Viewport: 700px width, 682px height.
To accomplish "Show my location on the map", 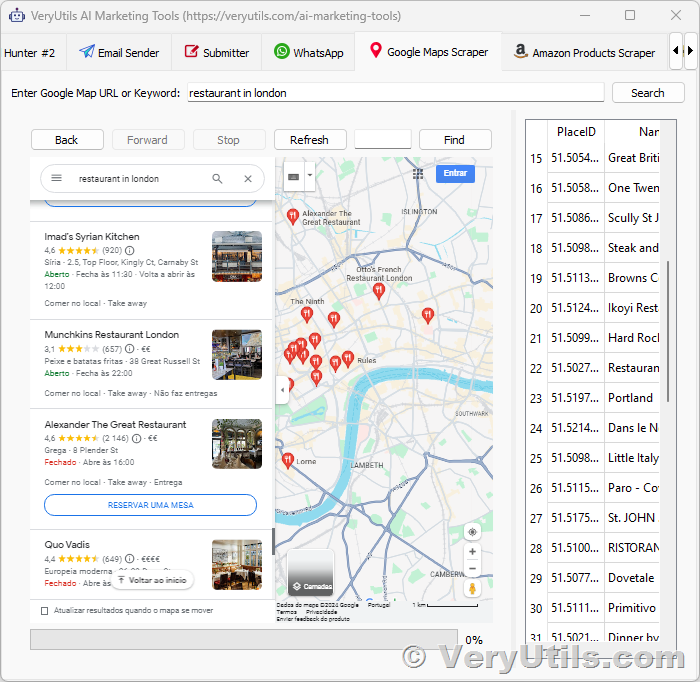I will tap(472, 532).
